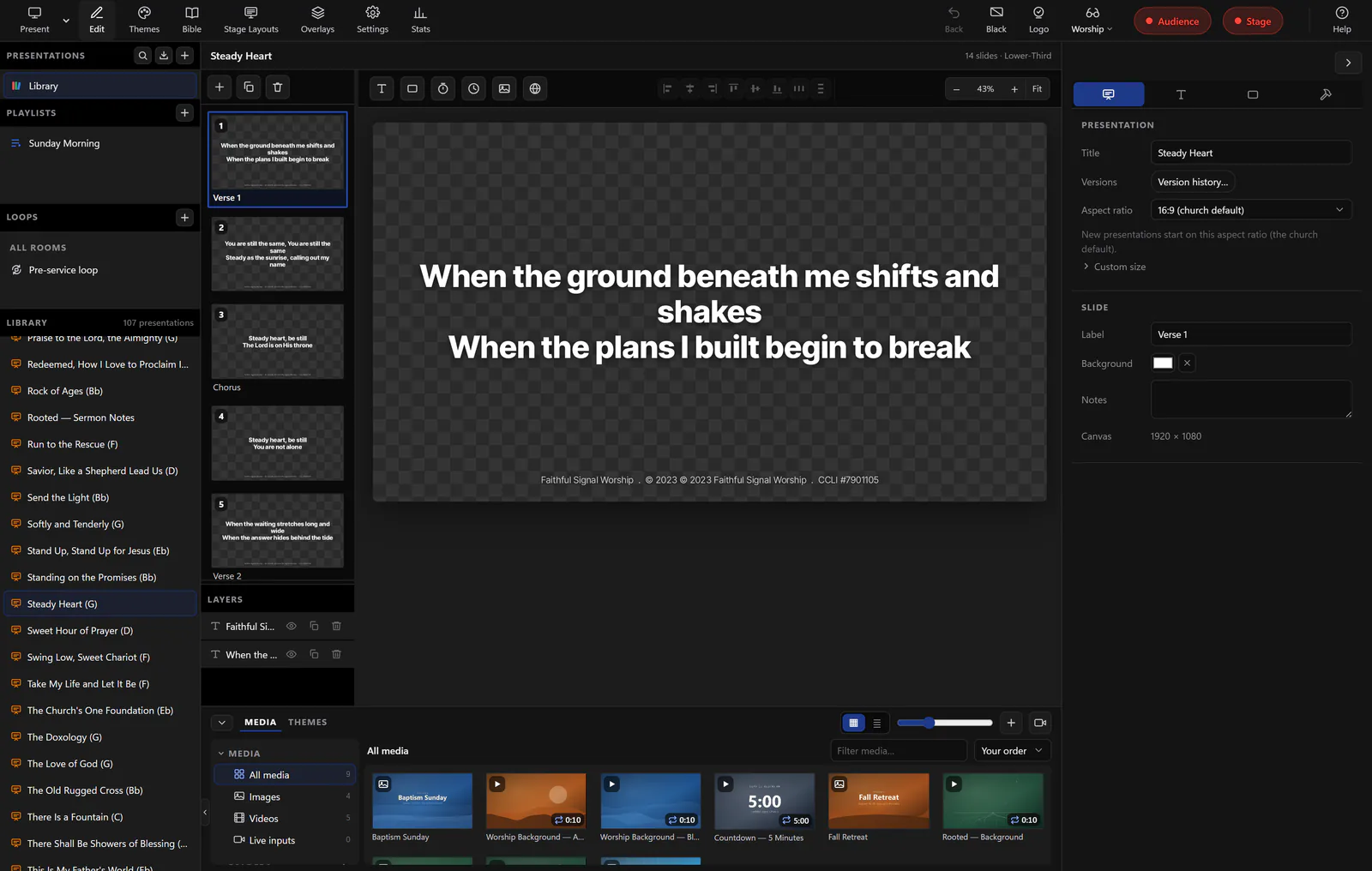The height and width of the screenshot is (871, 1372).
Task: Open the Worship room dropdown
Action: 1092,20
